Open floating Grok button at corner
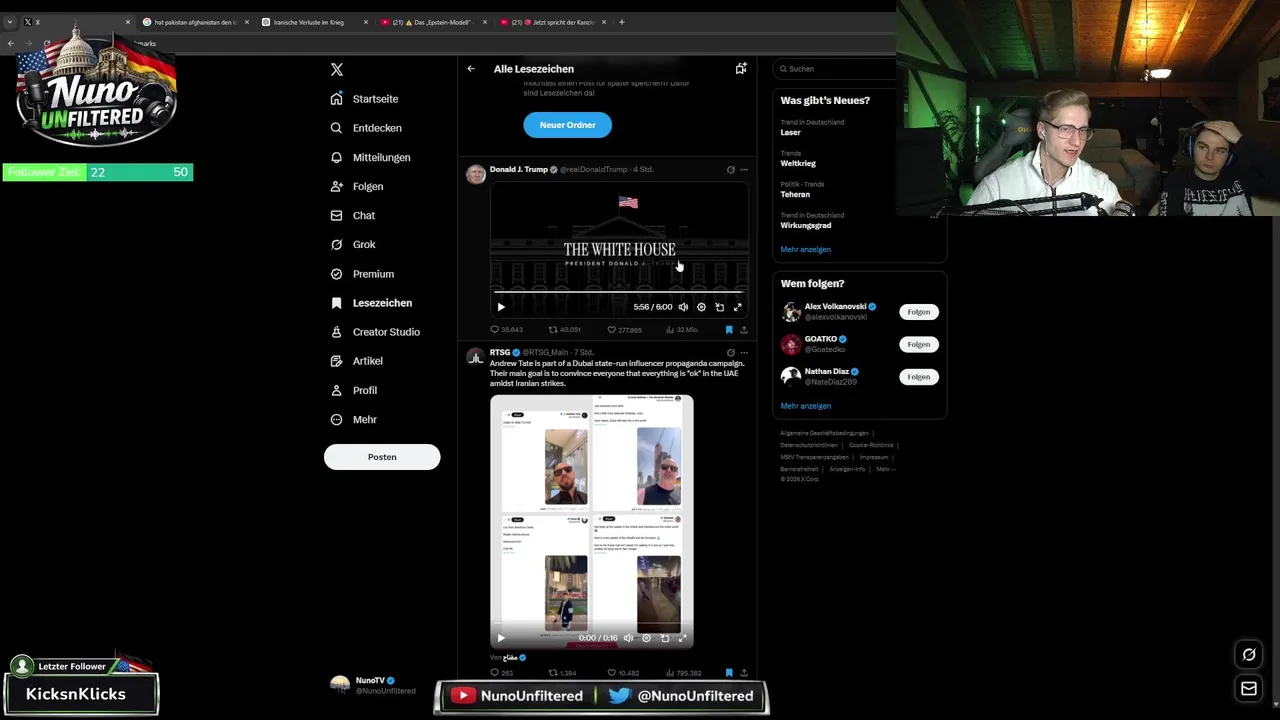 pos(1249,655)
